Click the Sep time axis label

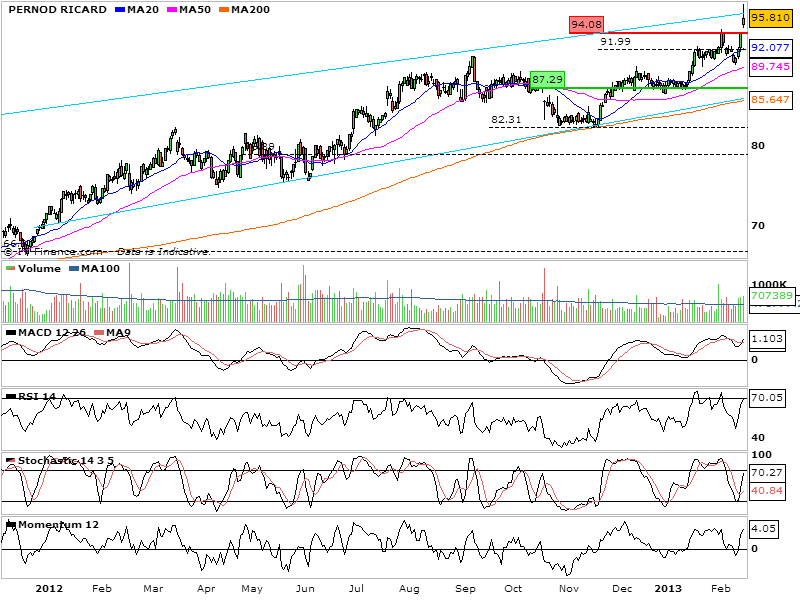point(465,589)
